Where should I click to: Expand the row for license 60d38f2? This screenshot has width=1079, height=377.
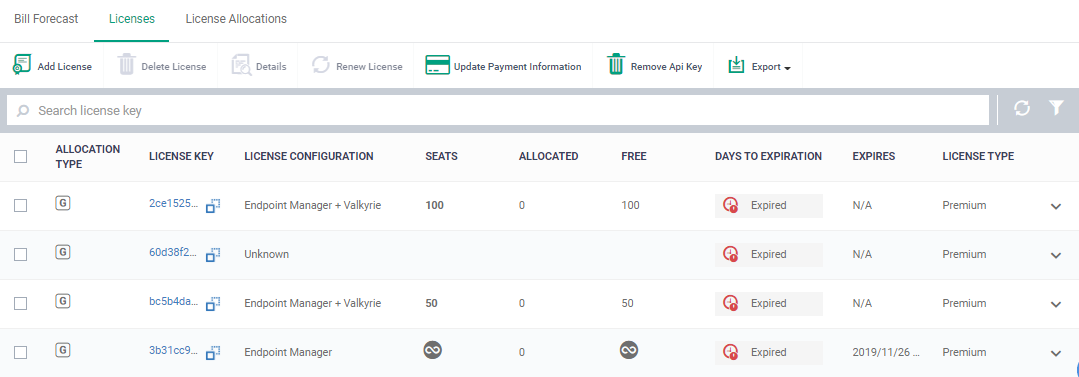pos(1056,255)
